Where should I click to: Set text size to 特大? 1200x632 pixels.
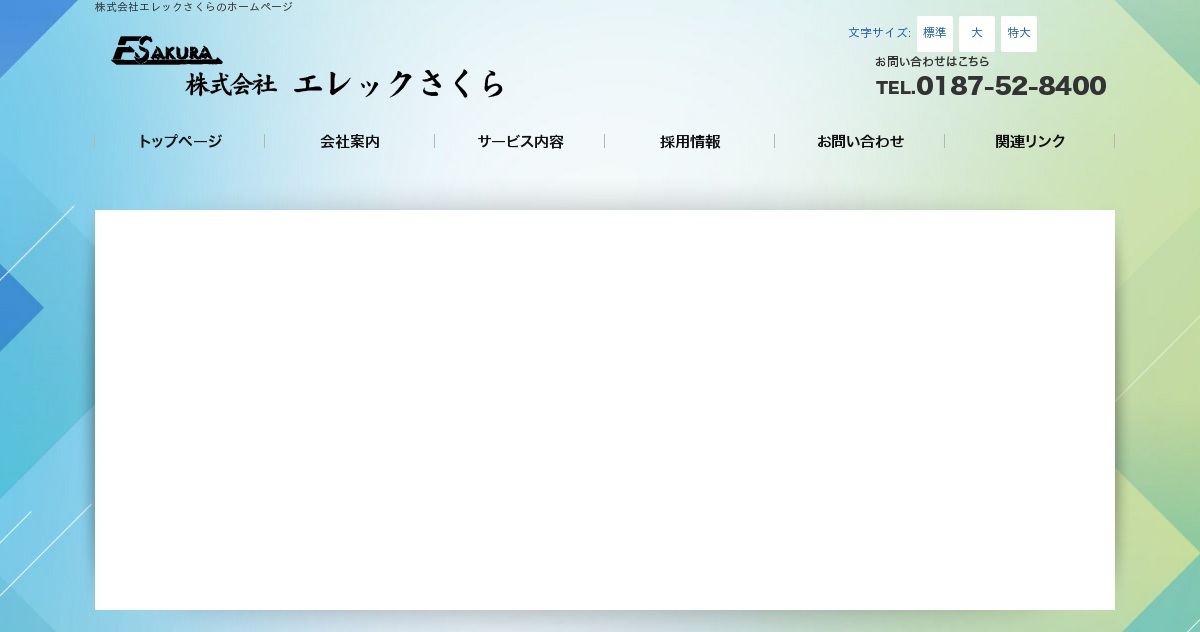(1019, 33)
